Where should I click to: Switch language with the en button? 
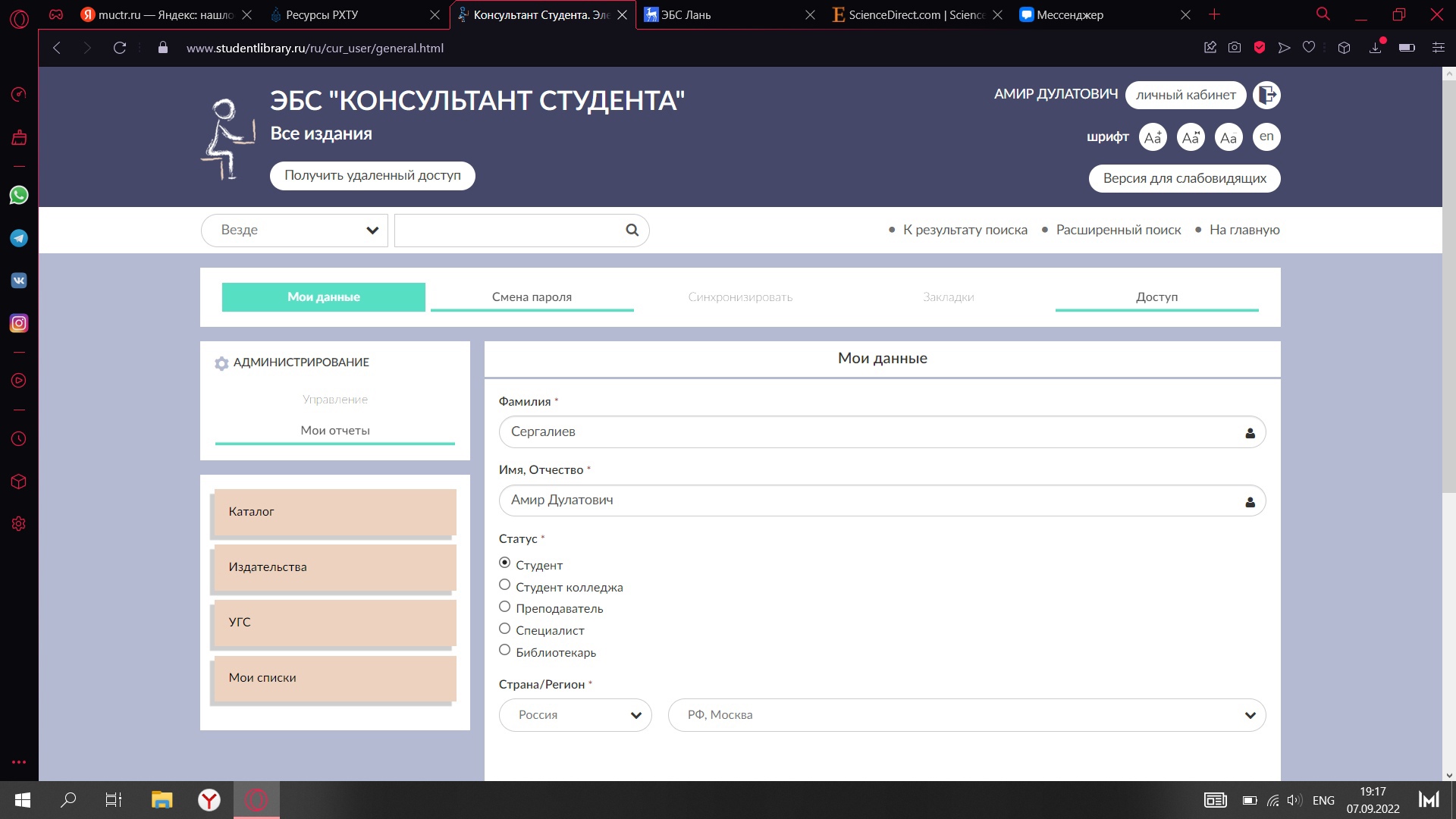(x=1266, y=136)
